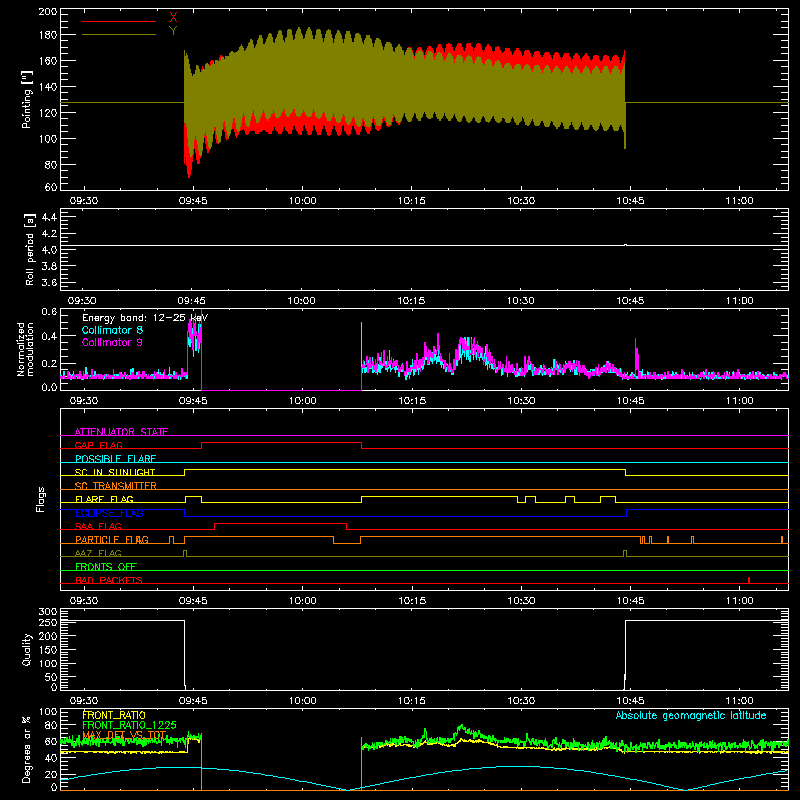Viewport: 800px width, 800px height.
Task: Click the Normalized modulation axis title
Action: pos(26,349)
